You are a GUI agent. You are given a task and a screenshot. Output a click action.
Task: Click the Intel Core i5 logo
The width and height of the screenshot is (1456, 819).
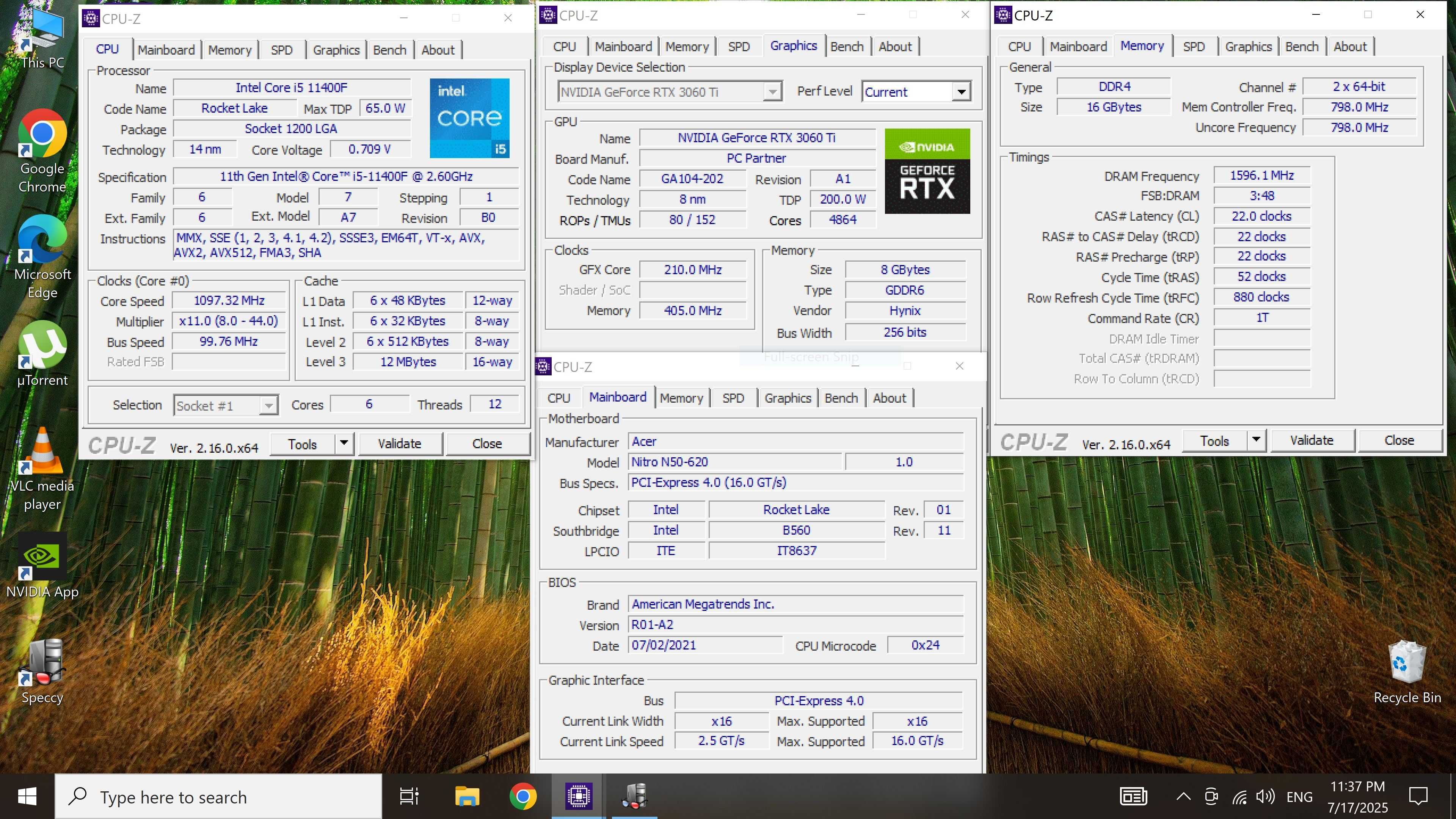(469, 118)
